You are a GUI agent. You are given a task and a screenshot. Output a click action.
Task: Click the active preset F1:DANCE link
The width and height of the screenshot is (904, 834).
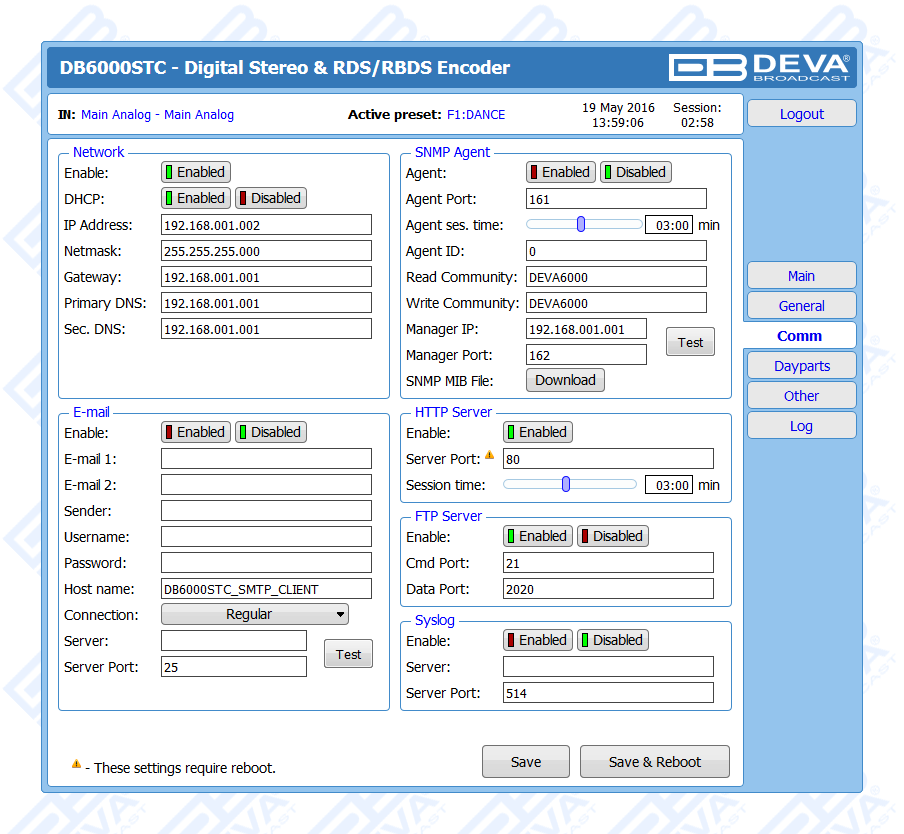click(476, 115)
